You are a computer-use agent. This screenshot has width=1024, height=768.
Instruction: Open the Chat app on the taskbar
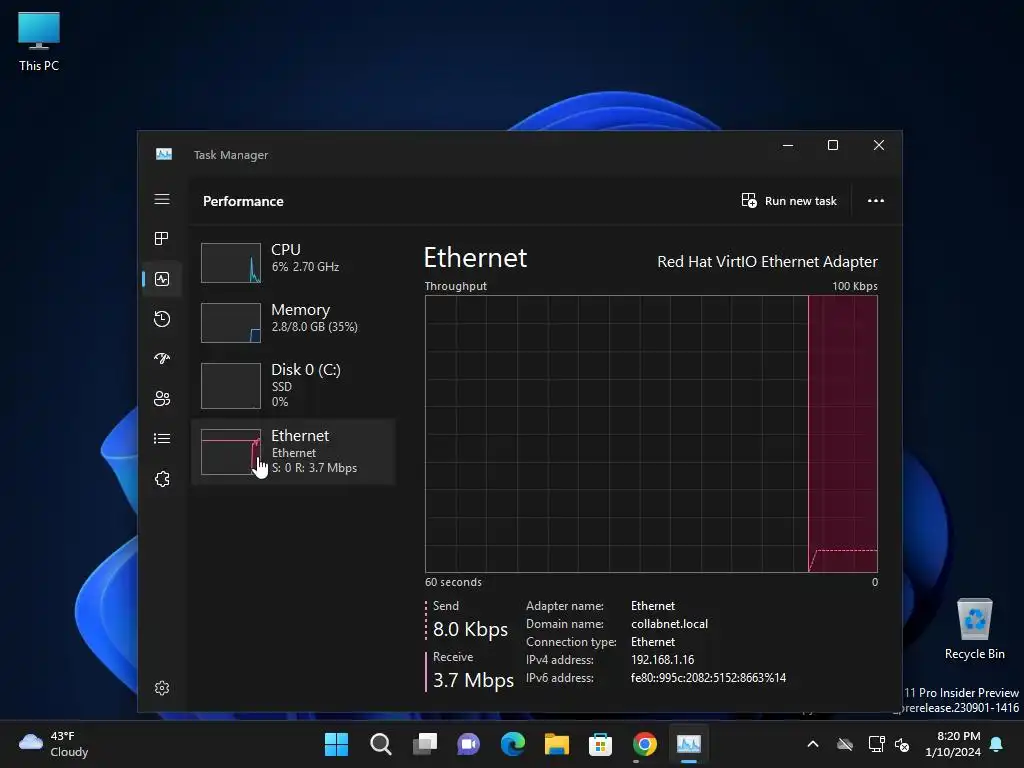point(468,744)
